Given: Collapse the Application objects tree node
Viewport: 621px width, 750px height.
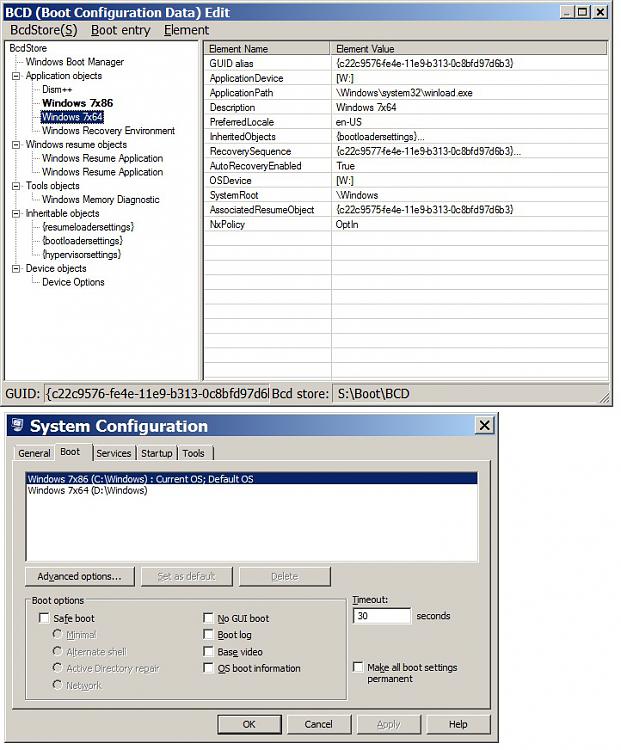Looking at the screenshot, I should [16, 76].
